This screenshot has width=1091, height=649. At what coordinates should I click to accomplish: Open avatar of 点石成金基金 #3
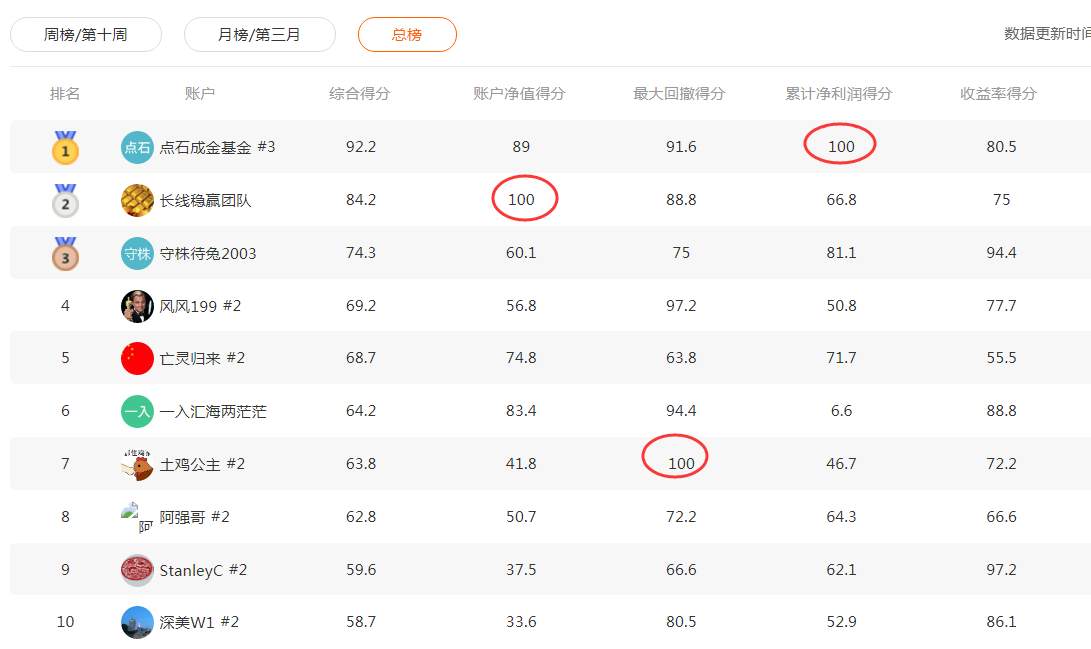pos(137,147)
